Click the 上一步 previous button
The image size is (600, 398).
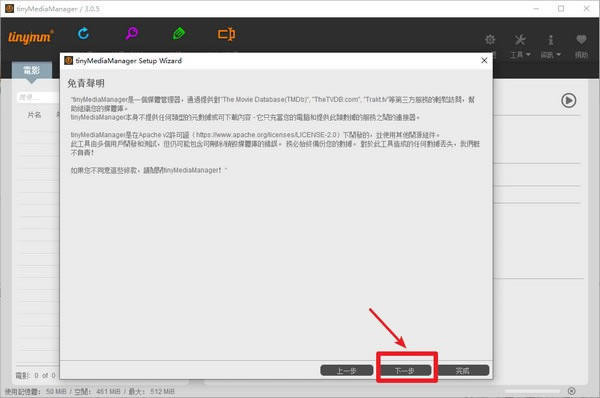[x=347, y=370]
